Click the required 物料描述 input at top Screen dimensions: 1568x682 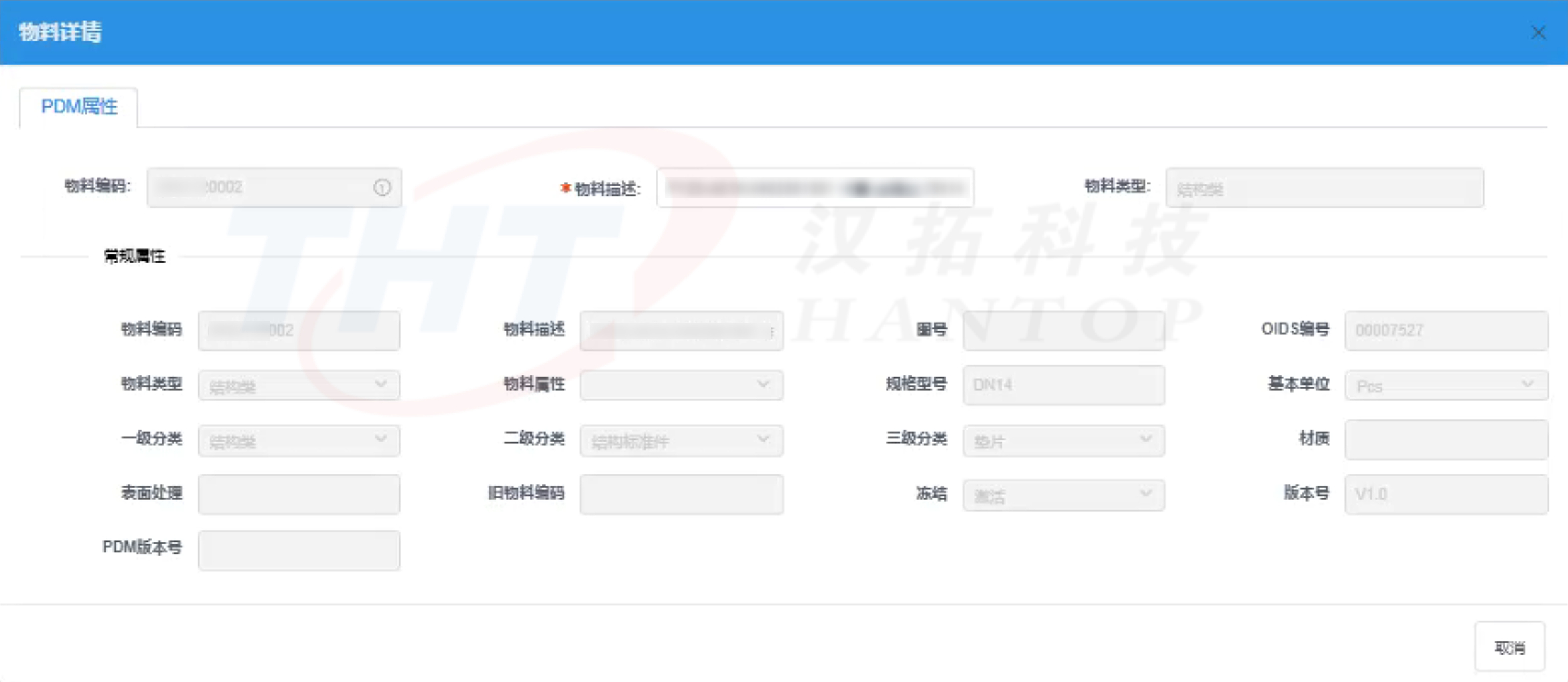click(815, 188)
